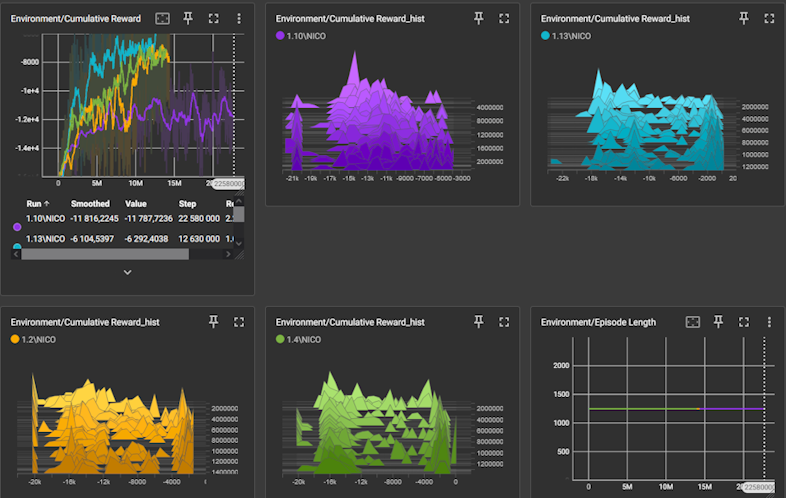Pin the 1.10\NICO histogram card

coord(478,18)
